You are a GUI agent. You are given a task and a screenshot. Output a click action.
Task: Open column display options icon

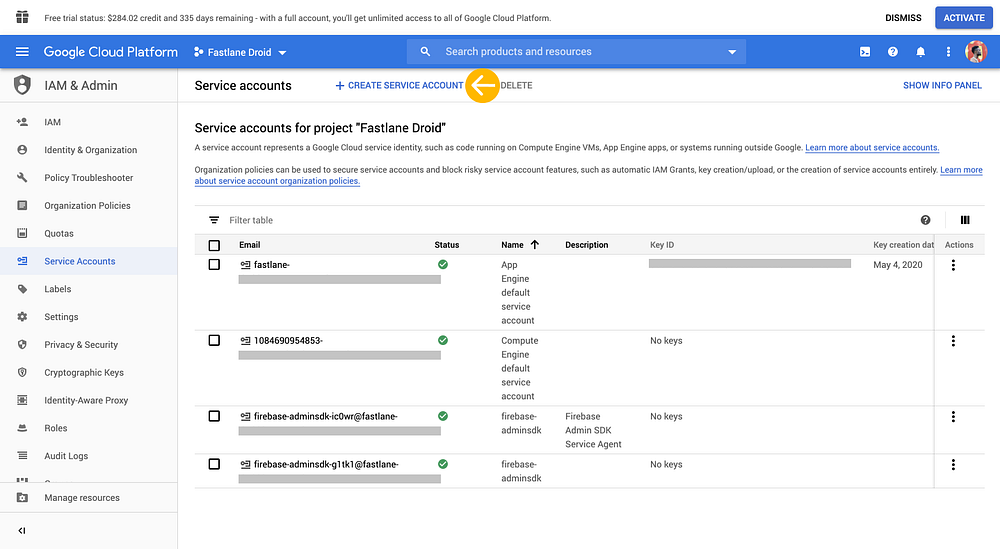click(965, 220)
